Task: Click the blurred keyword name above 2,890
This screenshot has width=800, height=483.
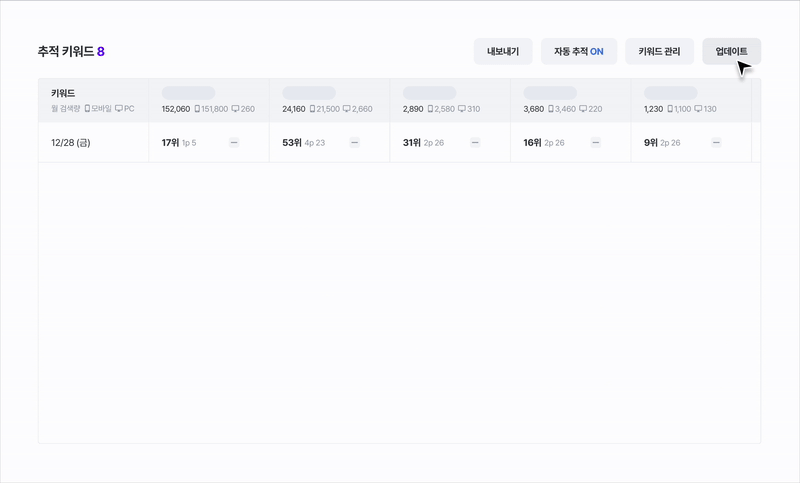Action: [x=430, y=93]
